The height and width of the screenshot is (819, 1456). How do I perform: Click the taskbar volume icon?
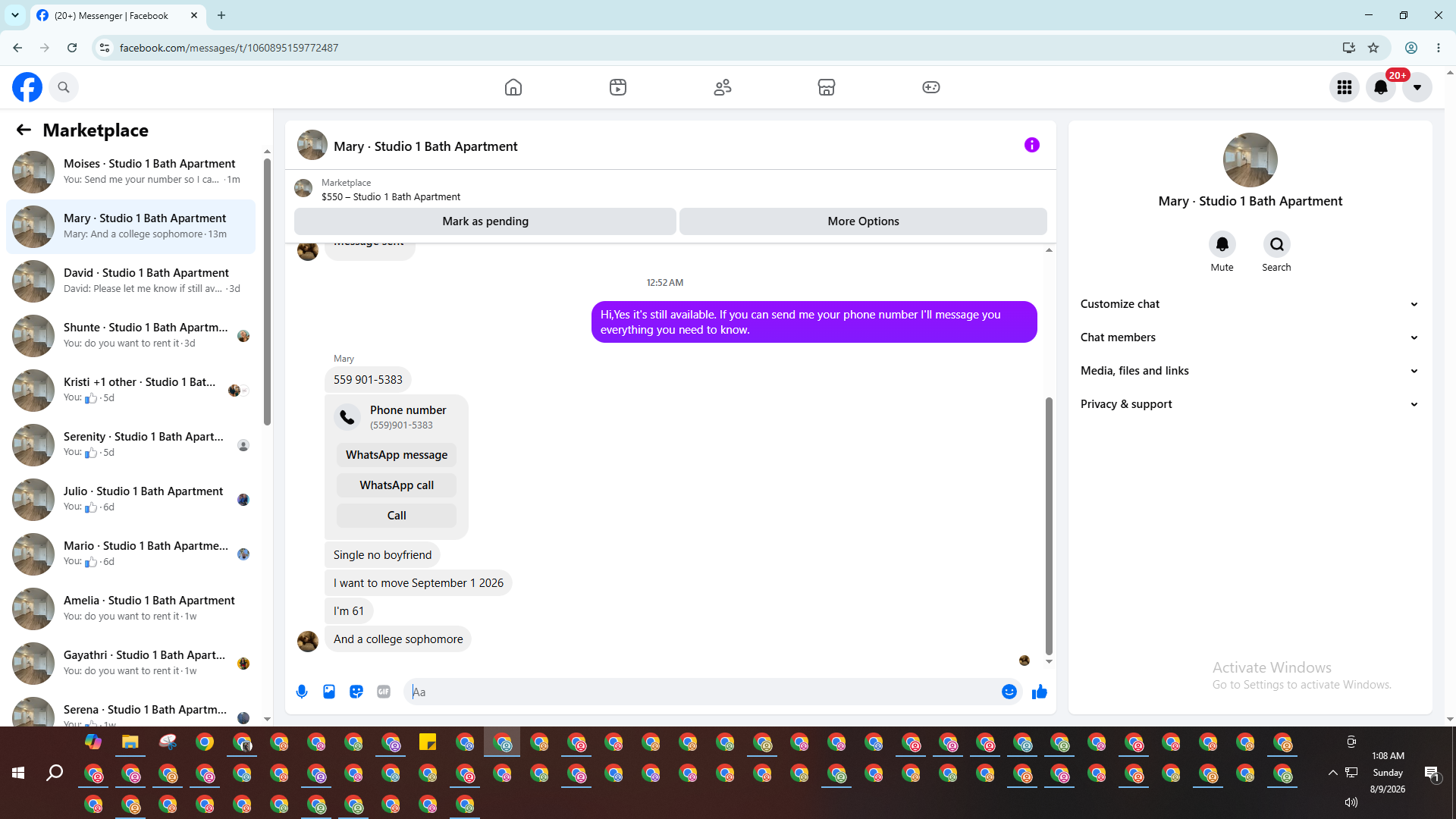pyautogui.click(x=1351, y=802)
